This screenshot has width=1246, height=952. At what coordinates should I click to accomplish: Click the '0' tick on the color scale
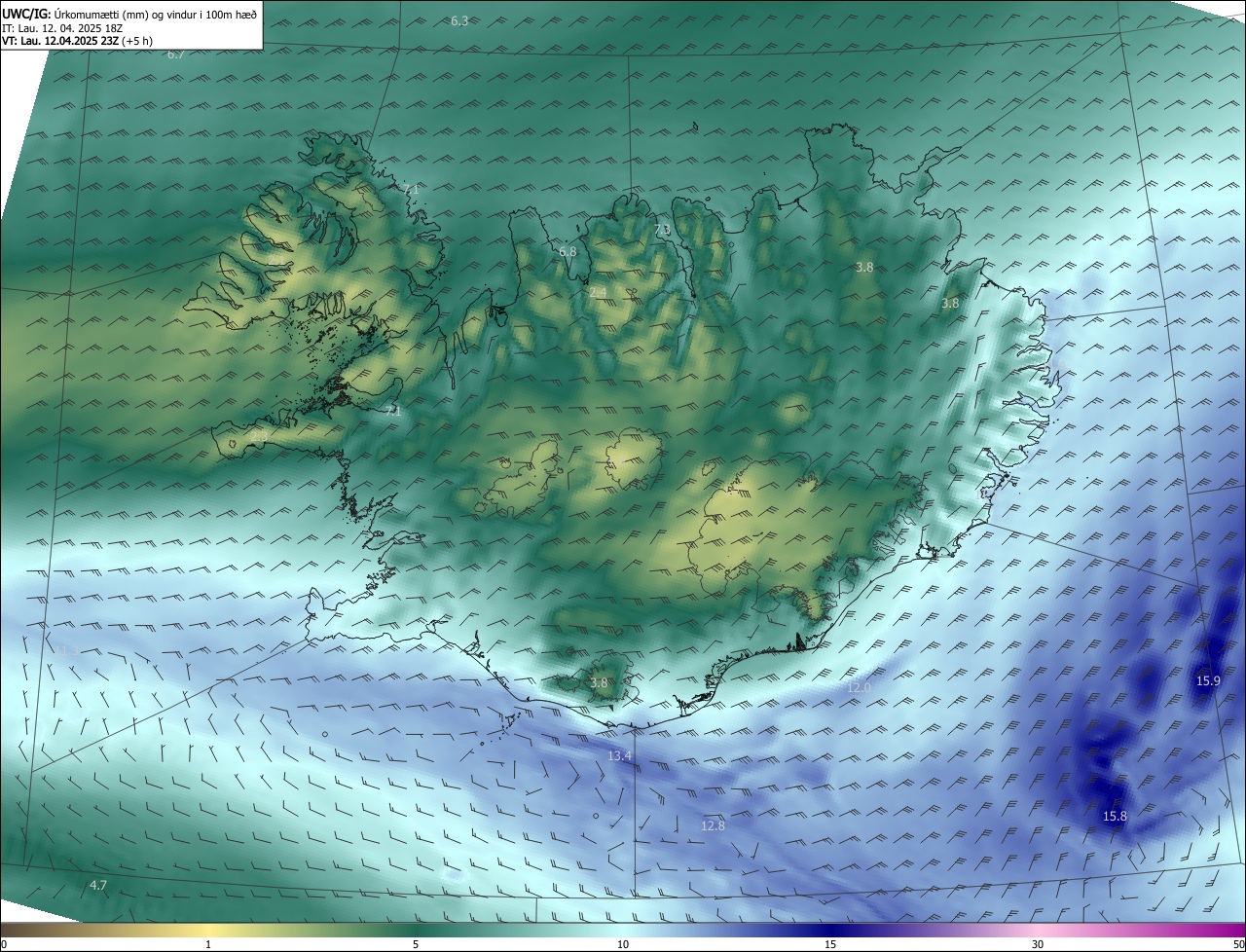(4, 944)
